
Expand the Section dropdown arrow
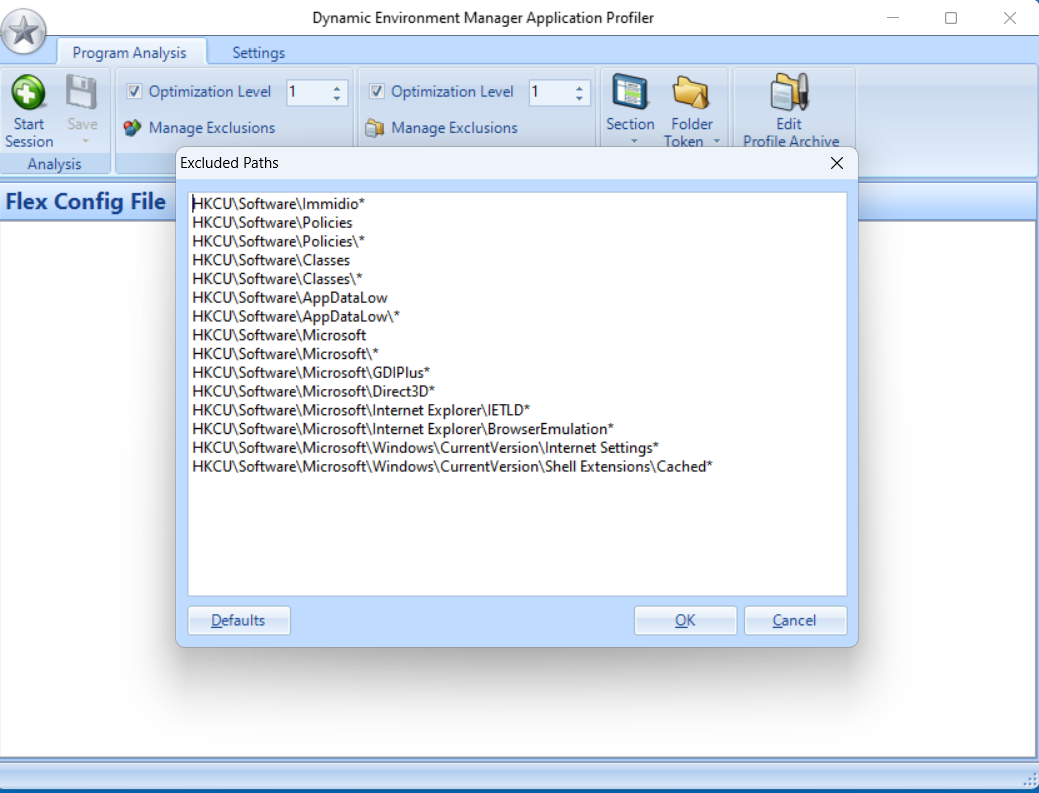click(631, 142)
